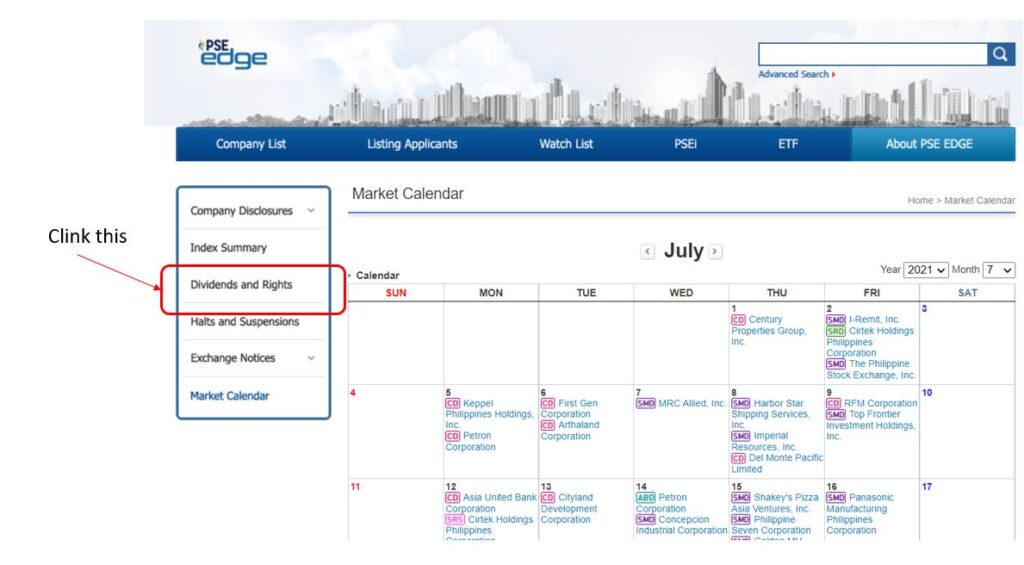Expand Company Disclosures chevron
Screen dimensions: 1024x565
(311, 211)
